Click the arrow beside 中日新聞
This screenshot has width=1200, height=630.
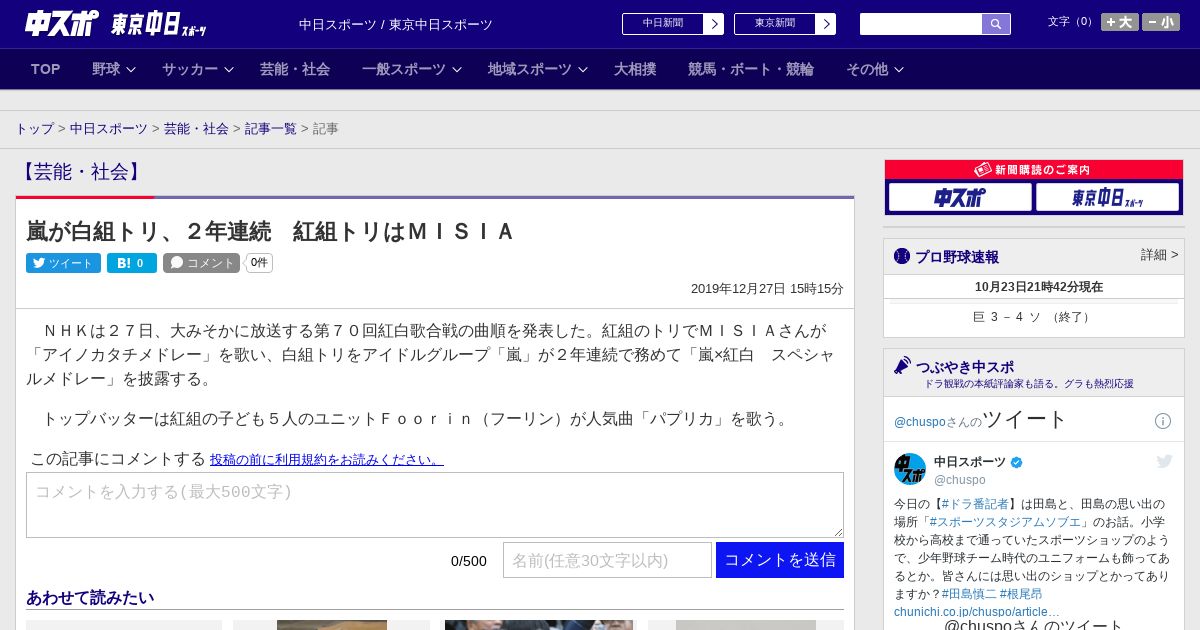[714, 24]
